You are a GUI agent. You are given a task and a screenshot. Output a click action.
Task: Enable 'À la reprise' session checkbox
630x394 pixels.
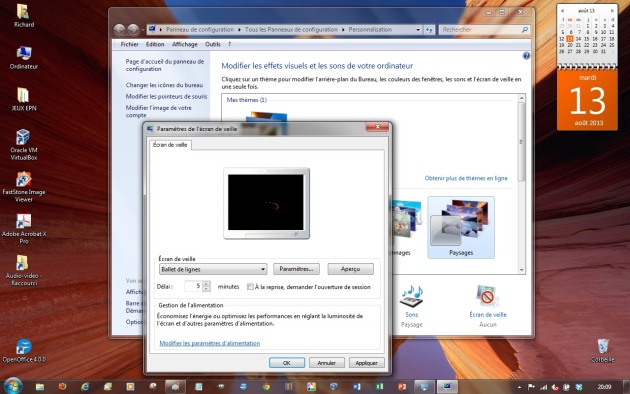coord(250,287)
